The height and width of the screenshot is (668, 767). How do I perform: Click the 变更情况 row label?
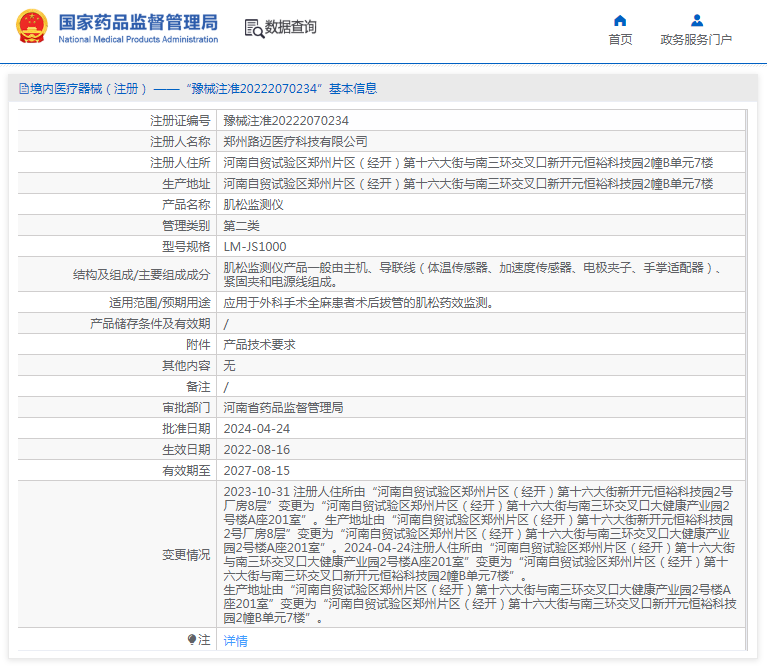[186, 555]
